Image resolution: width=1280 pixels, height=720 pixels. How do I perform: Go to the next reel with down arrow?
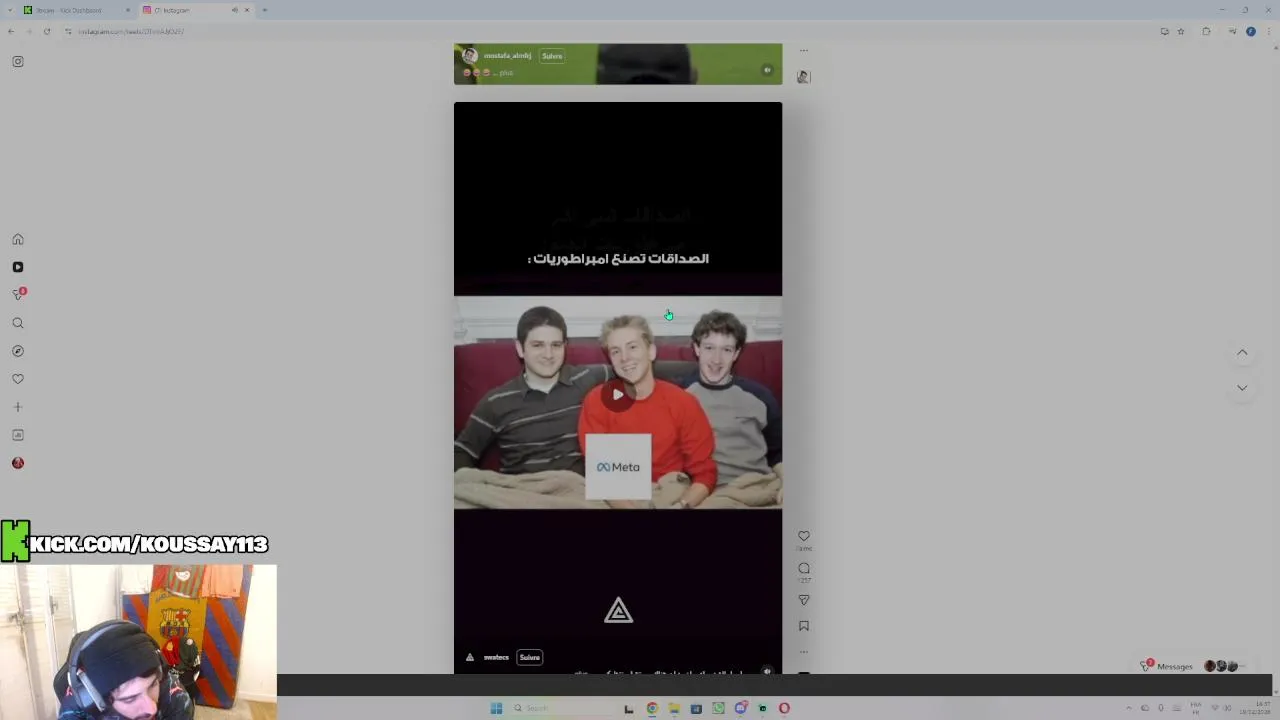[1242, 388]
